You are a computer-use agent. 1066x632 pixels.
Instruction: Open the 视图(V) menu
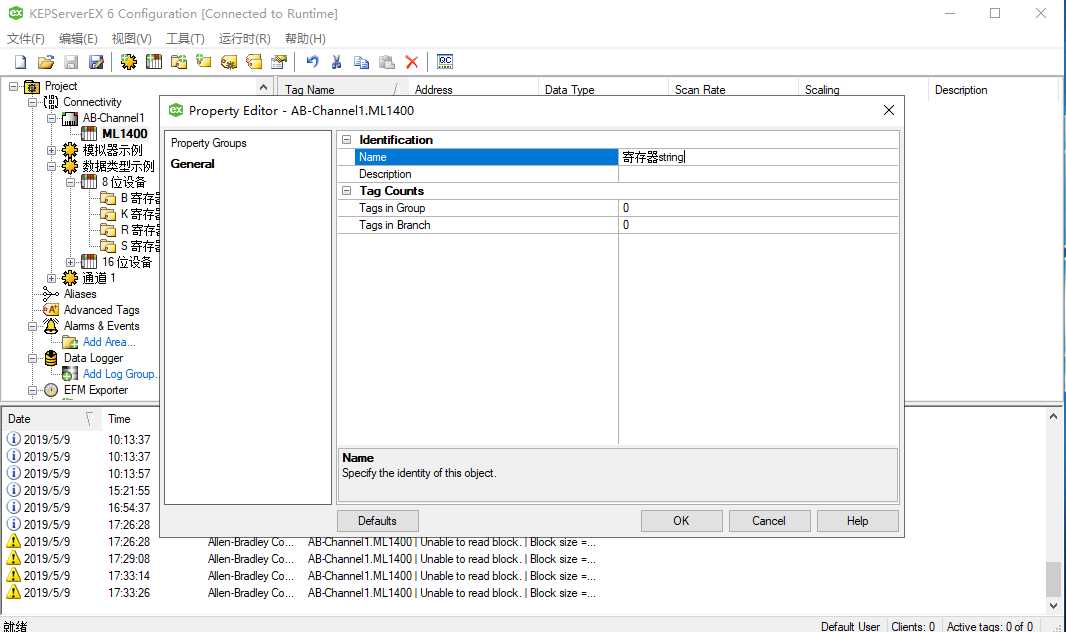tap(131, 39)
